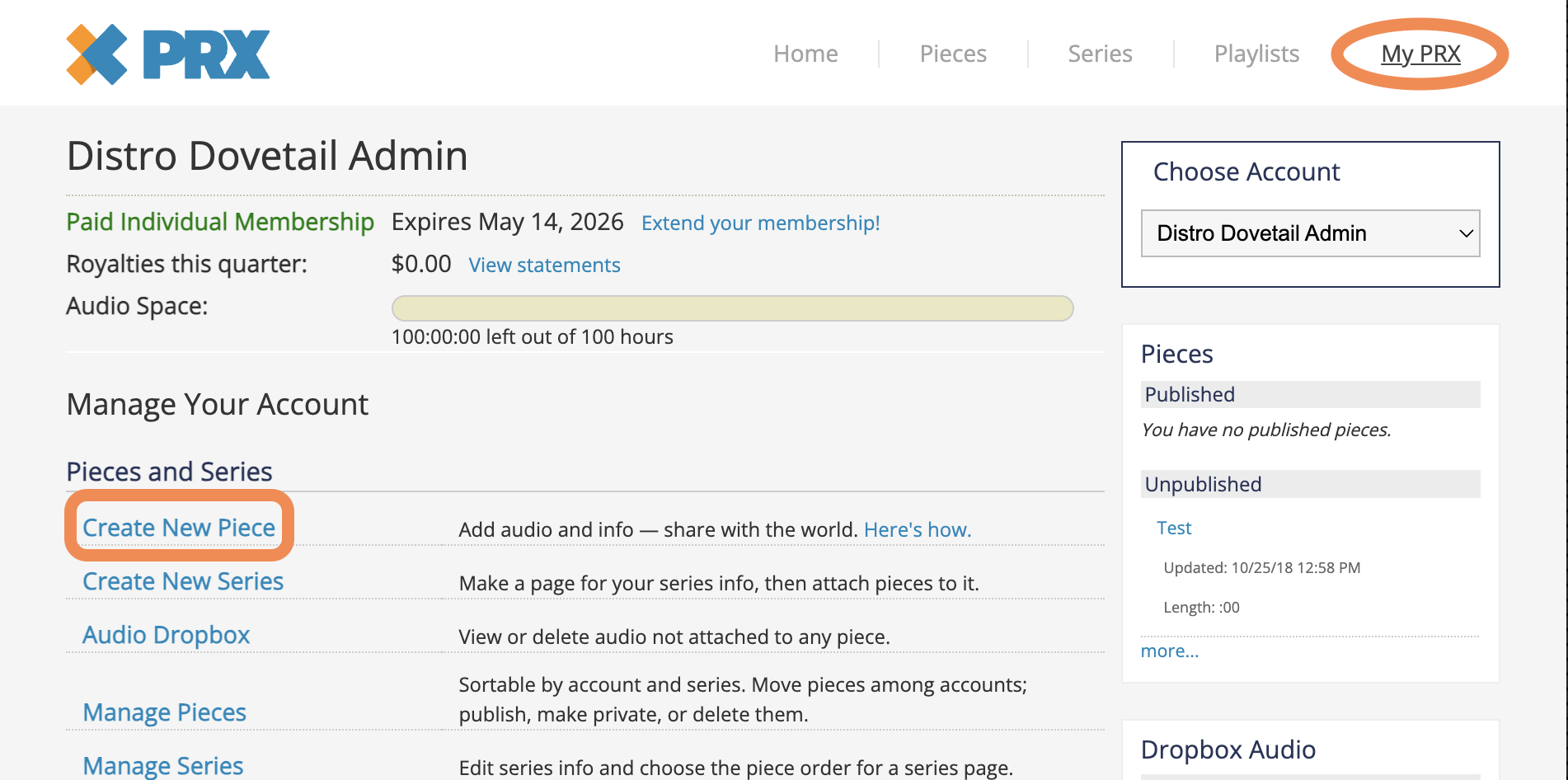This screenshot has height=780, width=1568.
Task: Click the Here's how help link
Action: coord(918,529)
